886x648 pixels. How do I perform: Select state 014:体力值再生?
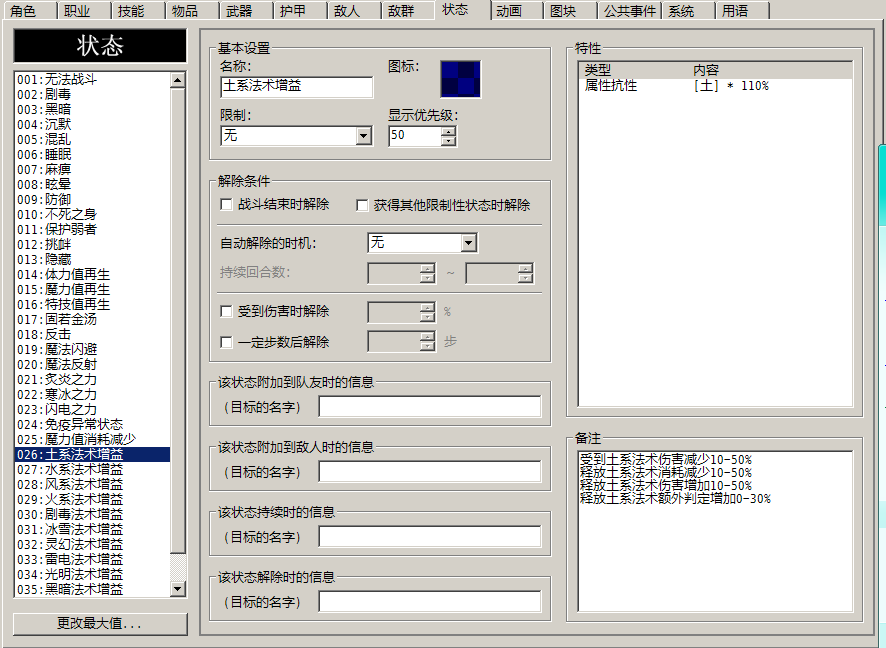coord(93,275)
